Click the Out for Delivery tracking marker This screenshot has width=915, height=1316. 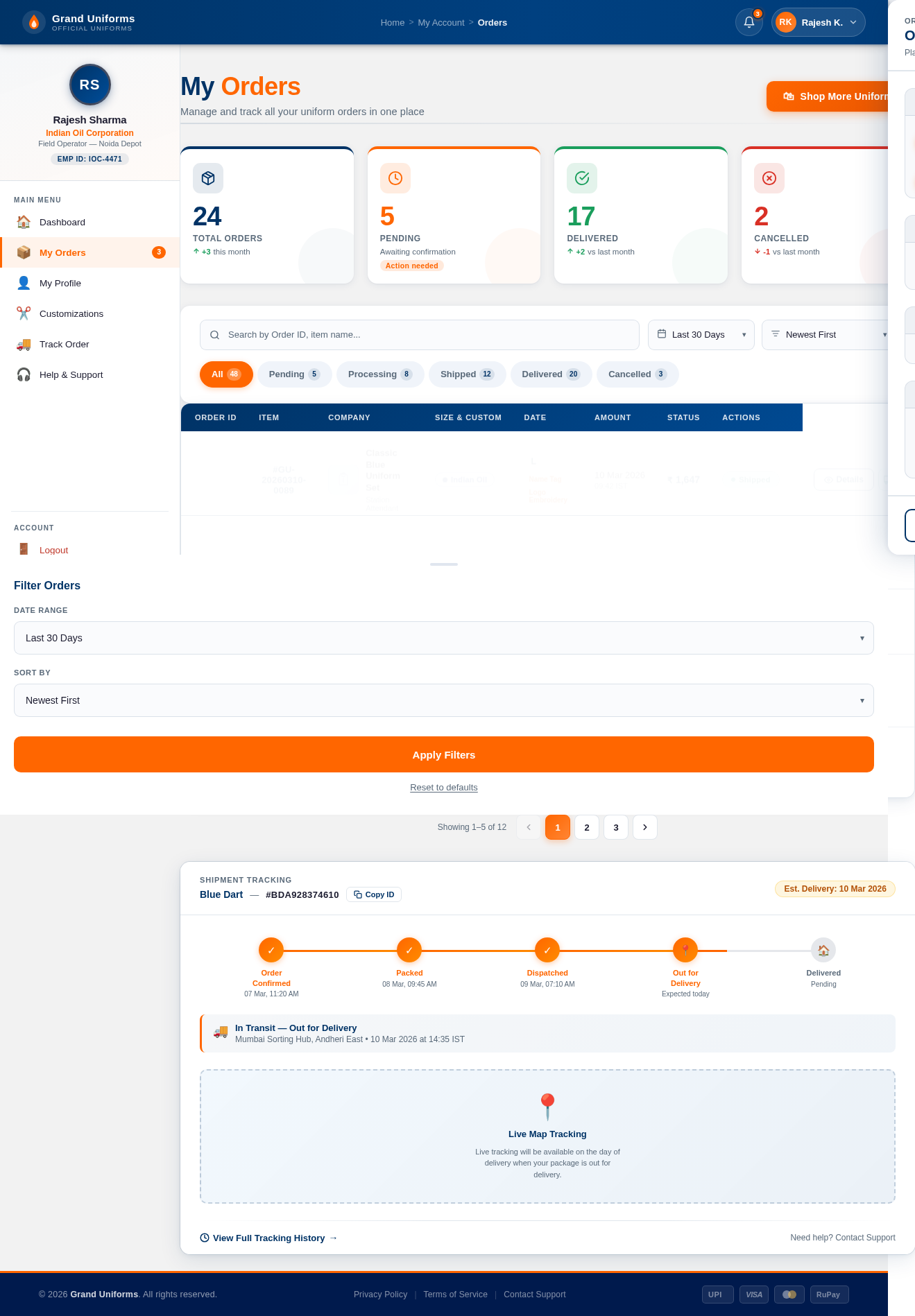[685, 950]
